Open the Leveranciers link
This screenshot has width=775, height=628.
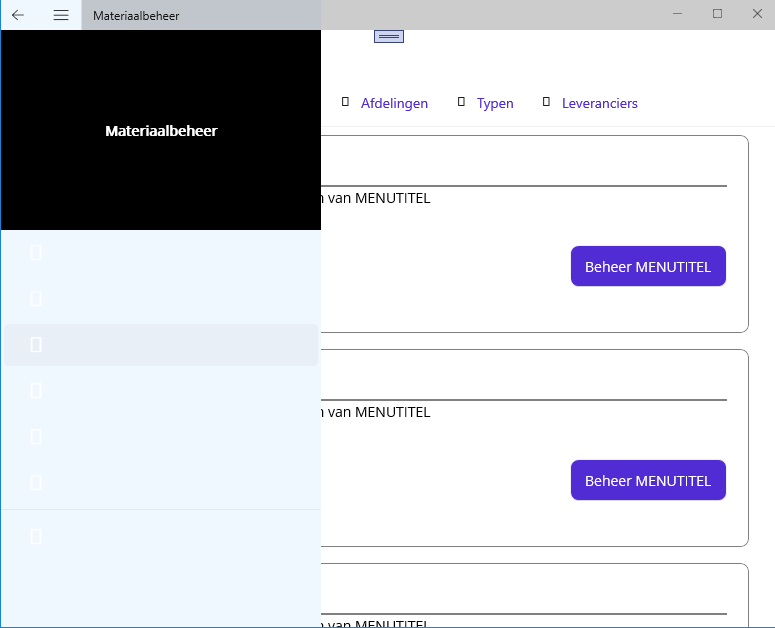(600, 103)
